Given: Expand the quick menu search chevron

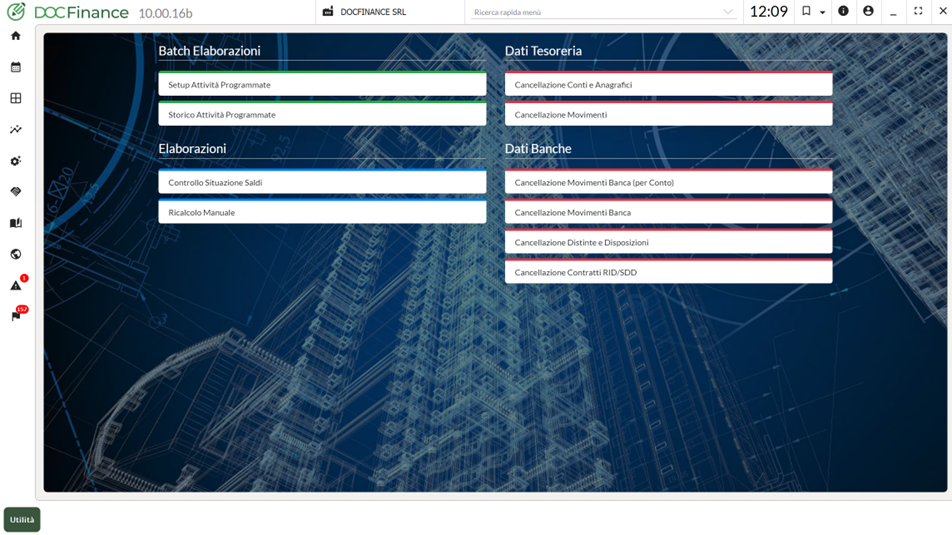Looking at the screenshot, I should point(728,12).
